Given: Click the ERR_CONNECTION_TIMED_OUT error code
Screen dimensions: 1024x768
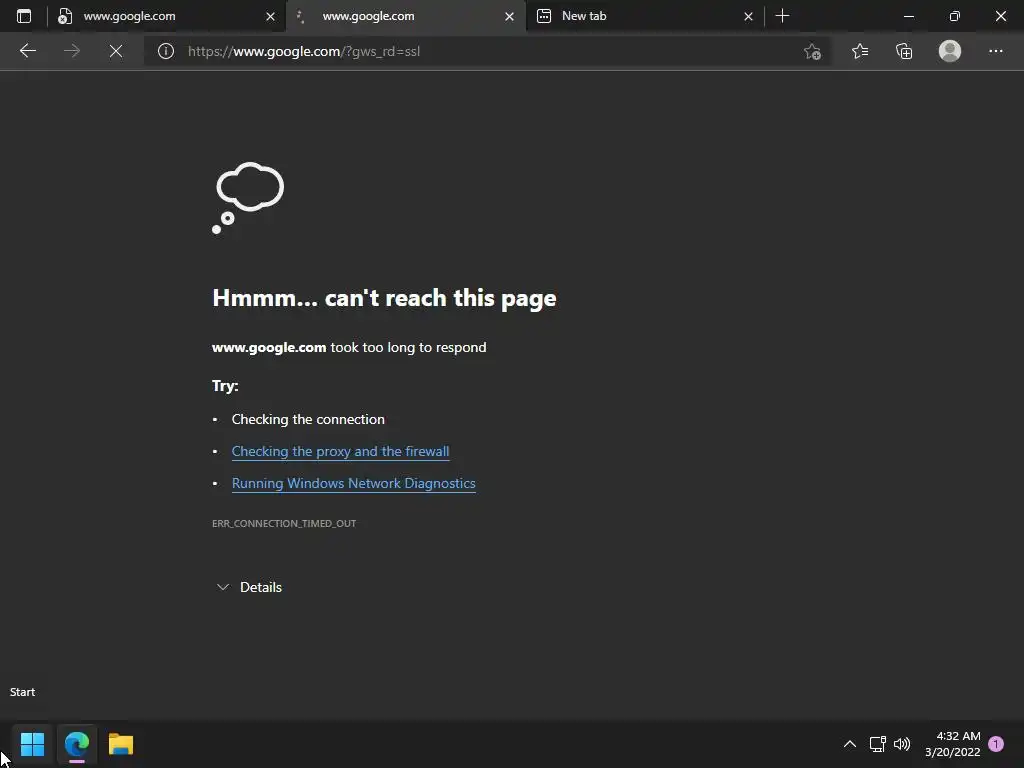Looking at the screenshot, I should click(284, 523).
